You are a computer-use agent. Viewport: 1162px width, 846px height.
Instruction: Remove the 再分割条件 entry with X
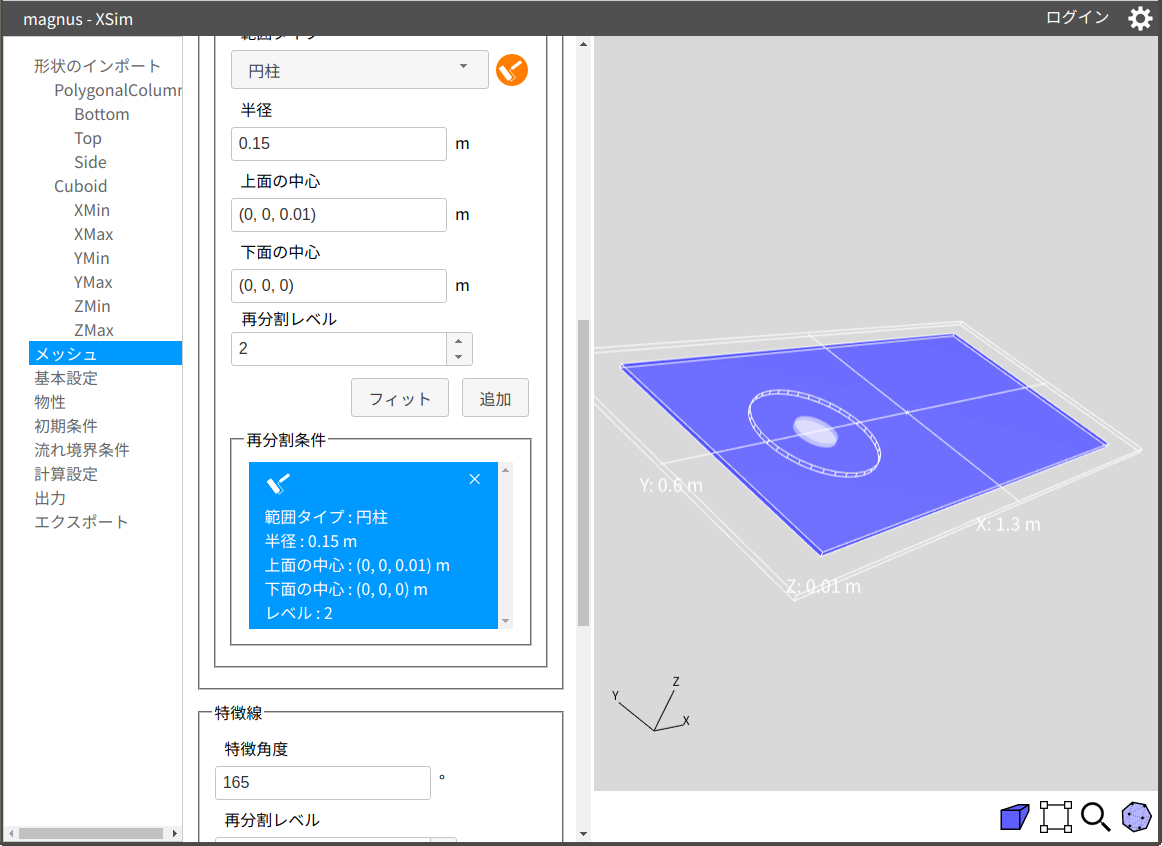coord(475,479)
